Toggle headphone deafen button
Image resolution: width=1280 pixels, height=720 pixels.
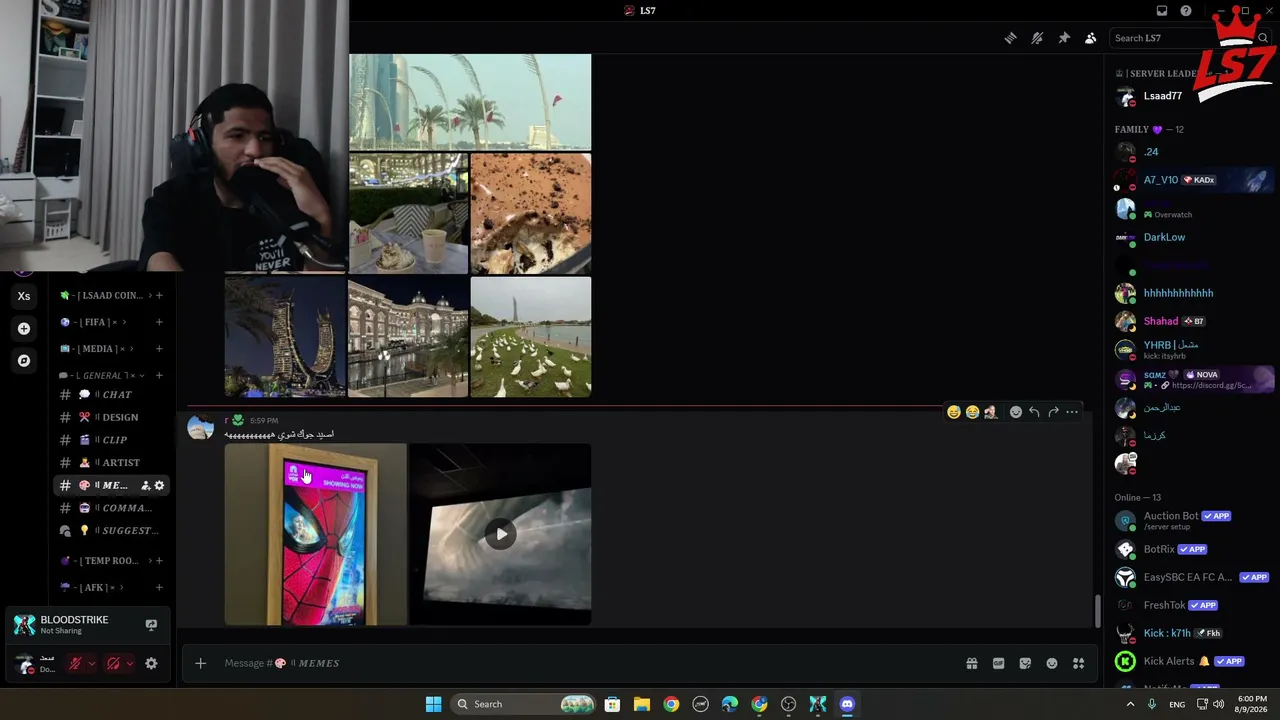click(113, 663)
